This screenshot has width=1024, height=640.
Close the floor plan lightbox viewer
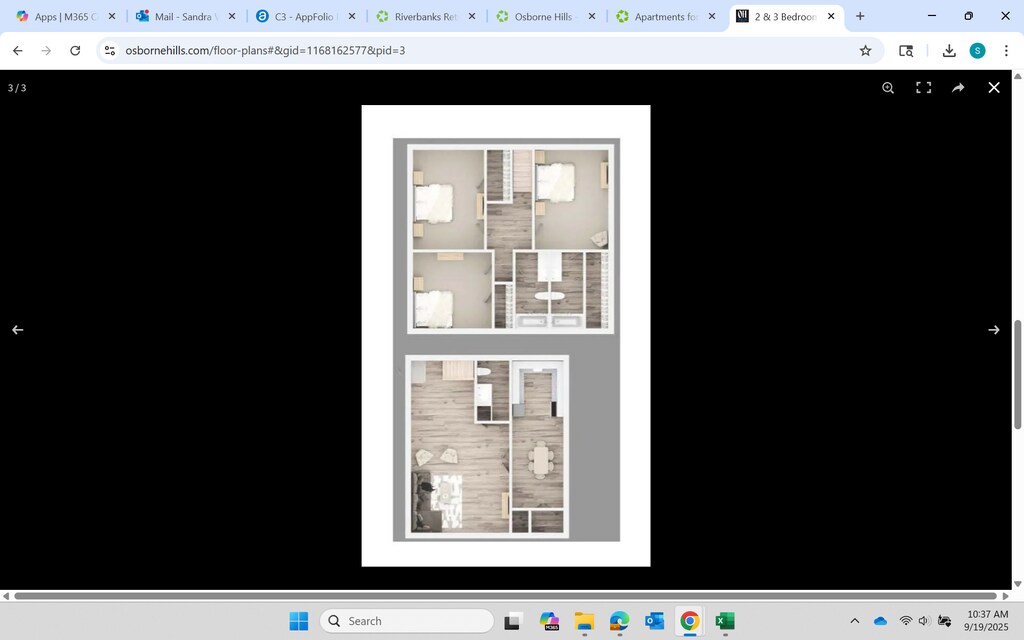coord(994,88)
